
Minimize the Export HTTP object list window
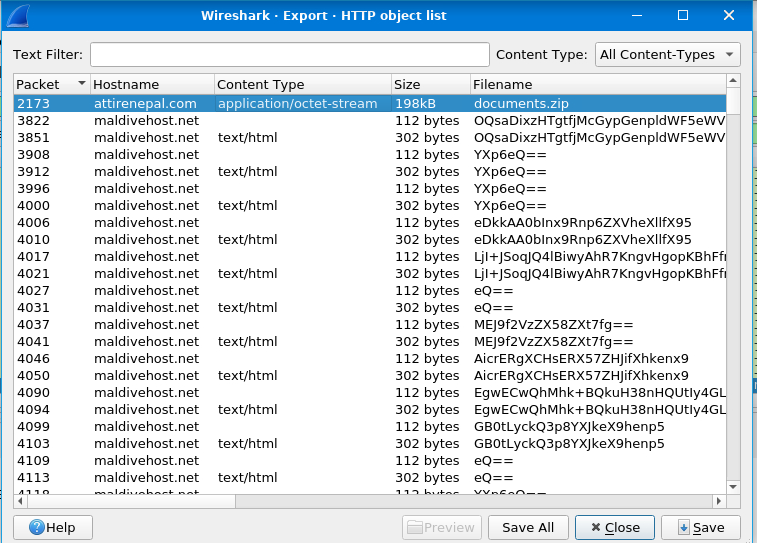(637, 15)
